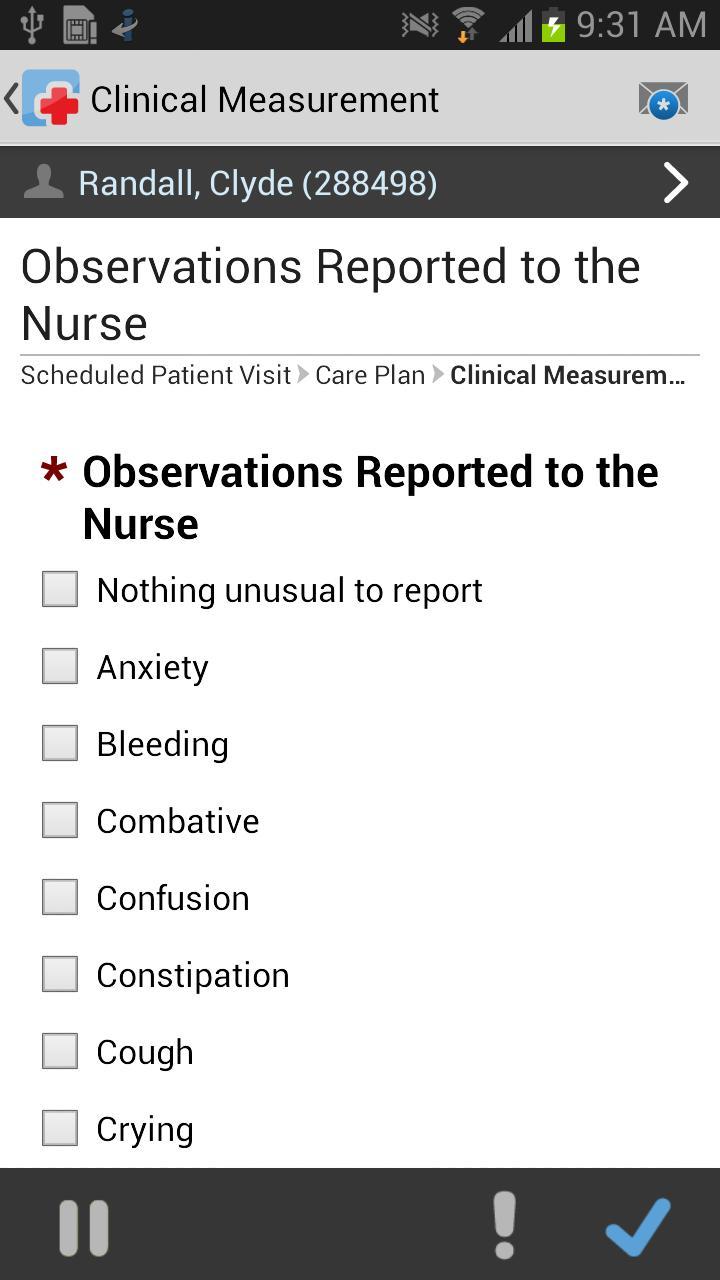Screen dimensions: 720x1280
Task: Tick the Anxiety checkbox
Action: tap(60, 666)
